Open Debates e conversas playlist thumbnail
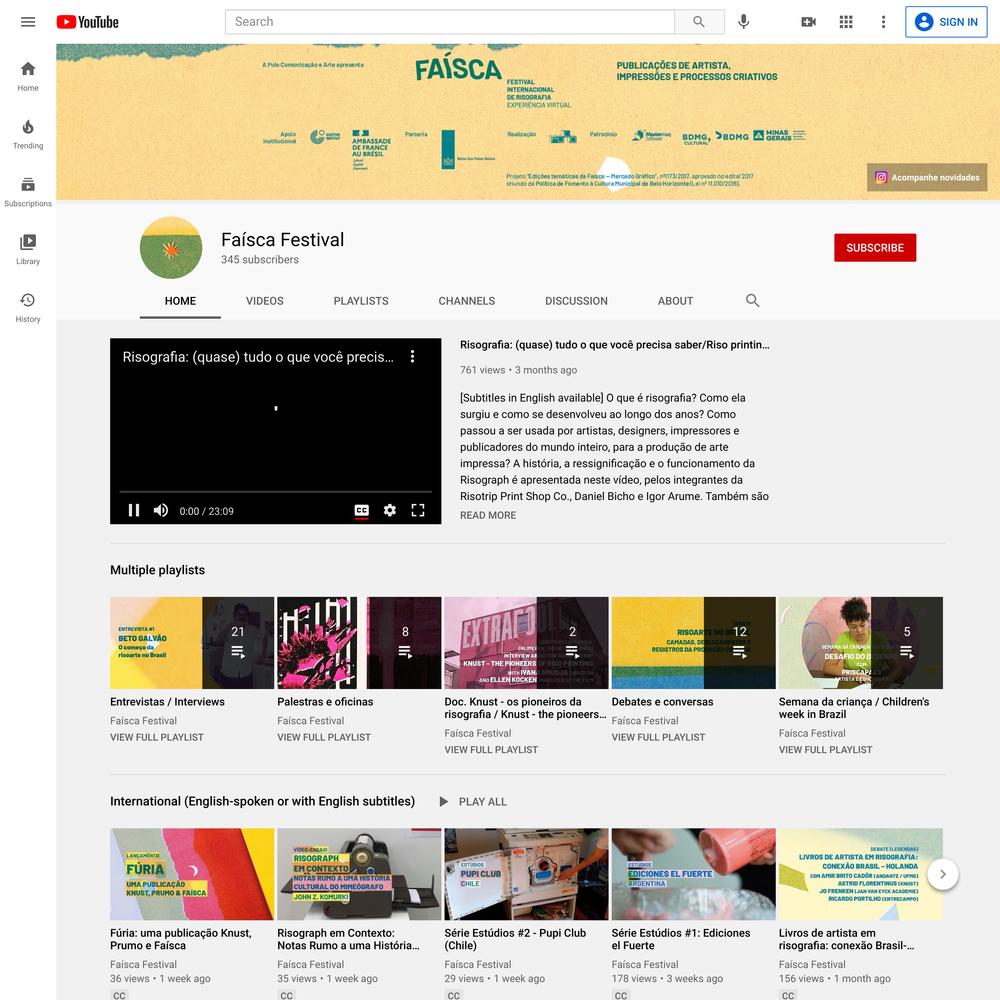 click(x=694, y=643)
